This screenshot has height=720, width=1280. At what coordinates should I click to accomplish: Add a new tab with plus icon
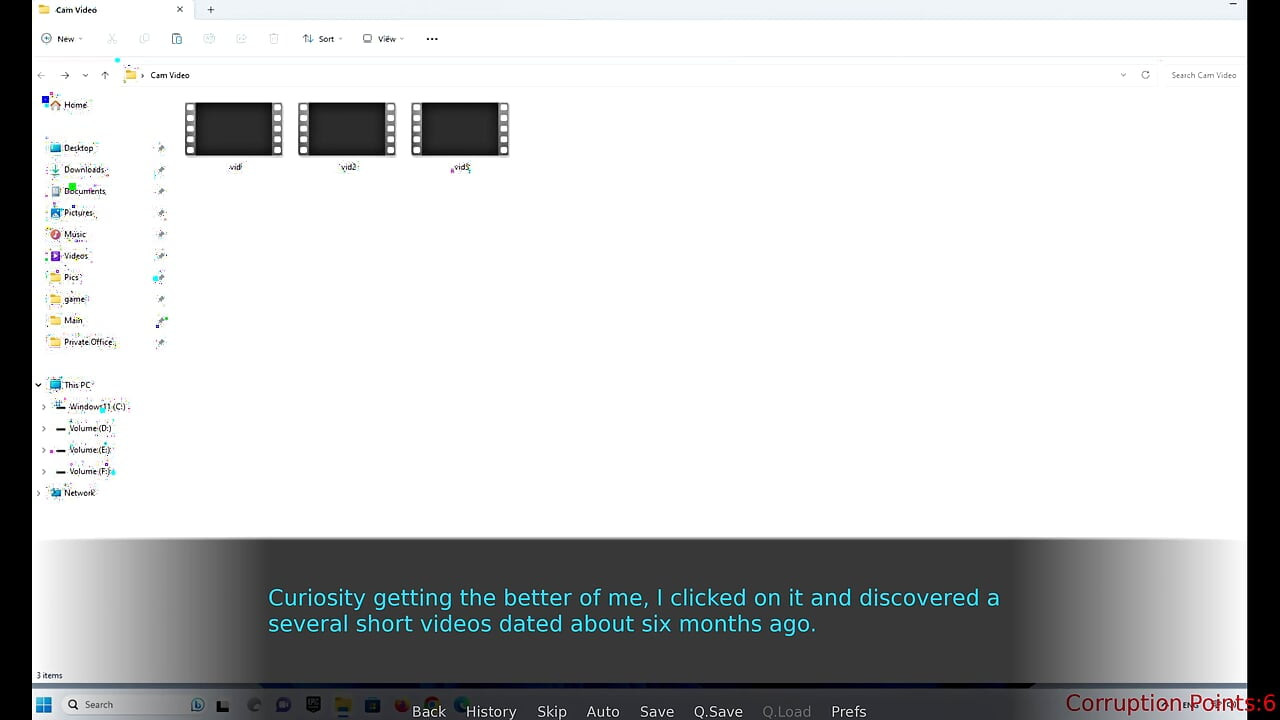pyautogui.click(x=211, y=10)
